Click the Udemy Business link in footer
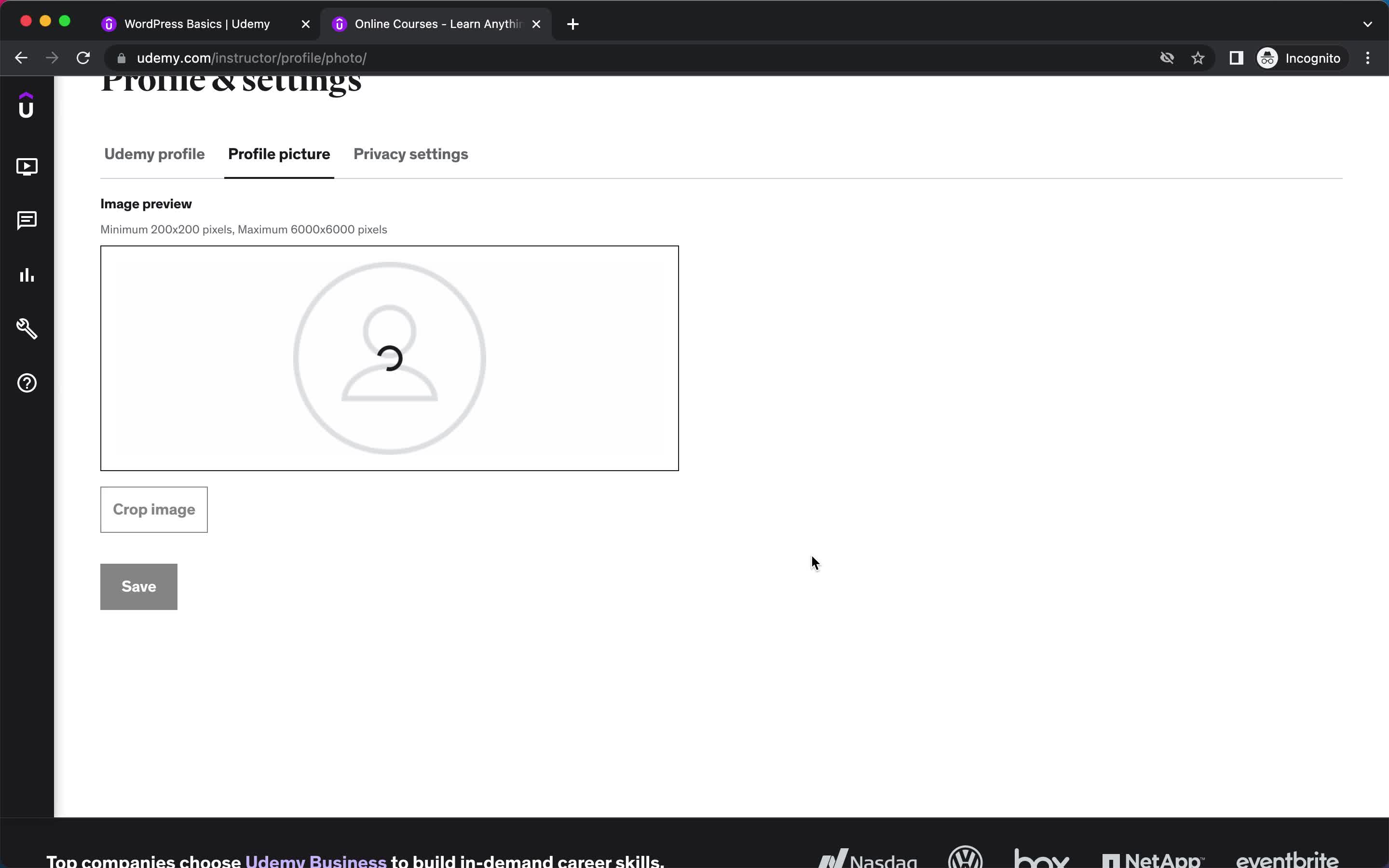This screenshot has height=868, width=1389. [x=316, y=861]
